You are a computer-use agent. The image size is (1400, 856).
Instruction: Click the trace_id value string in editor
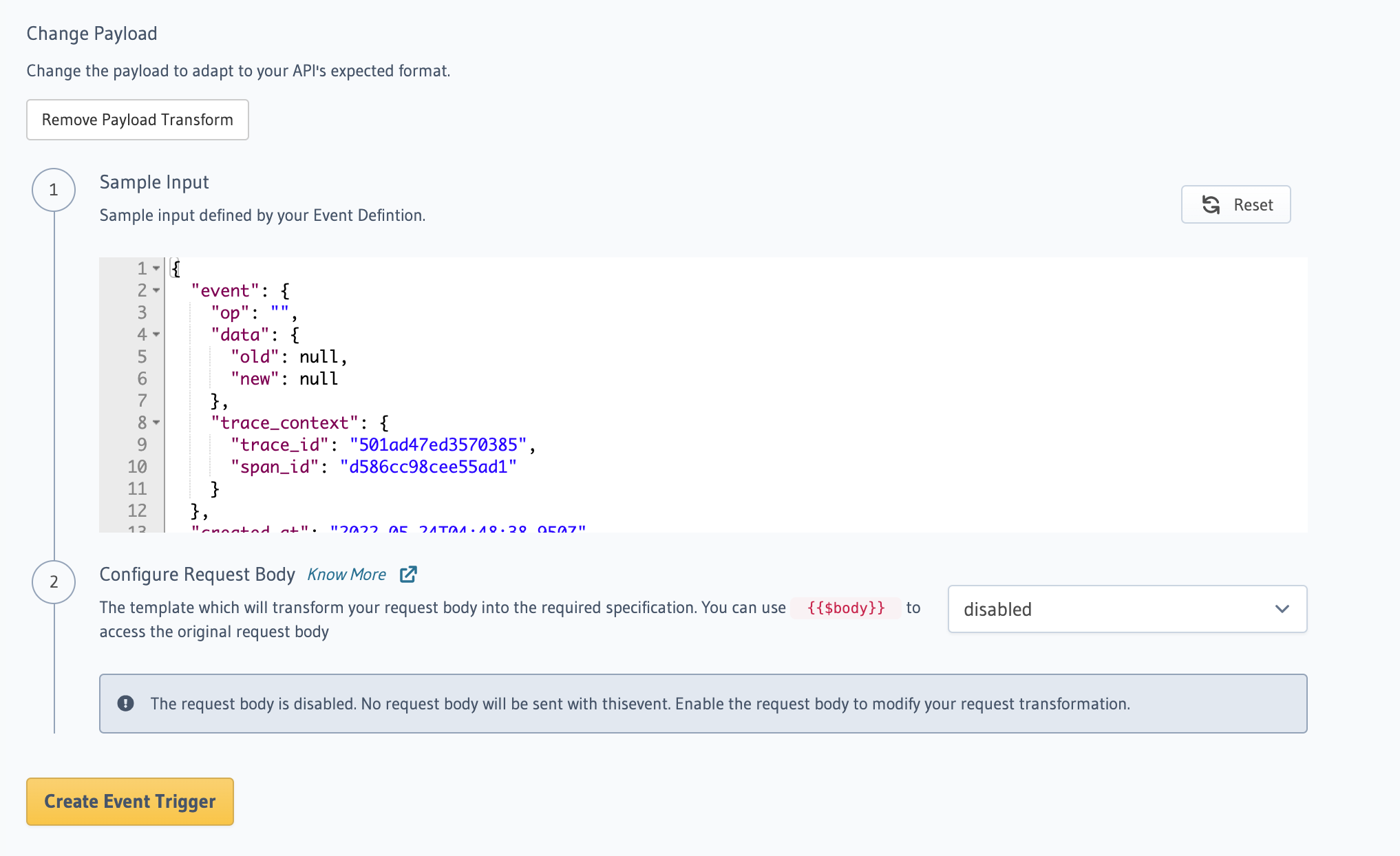(x=438, y=445)
